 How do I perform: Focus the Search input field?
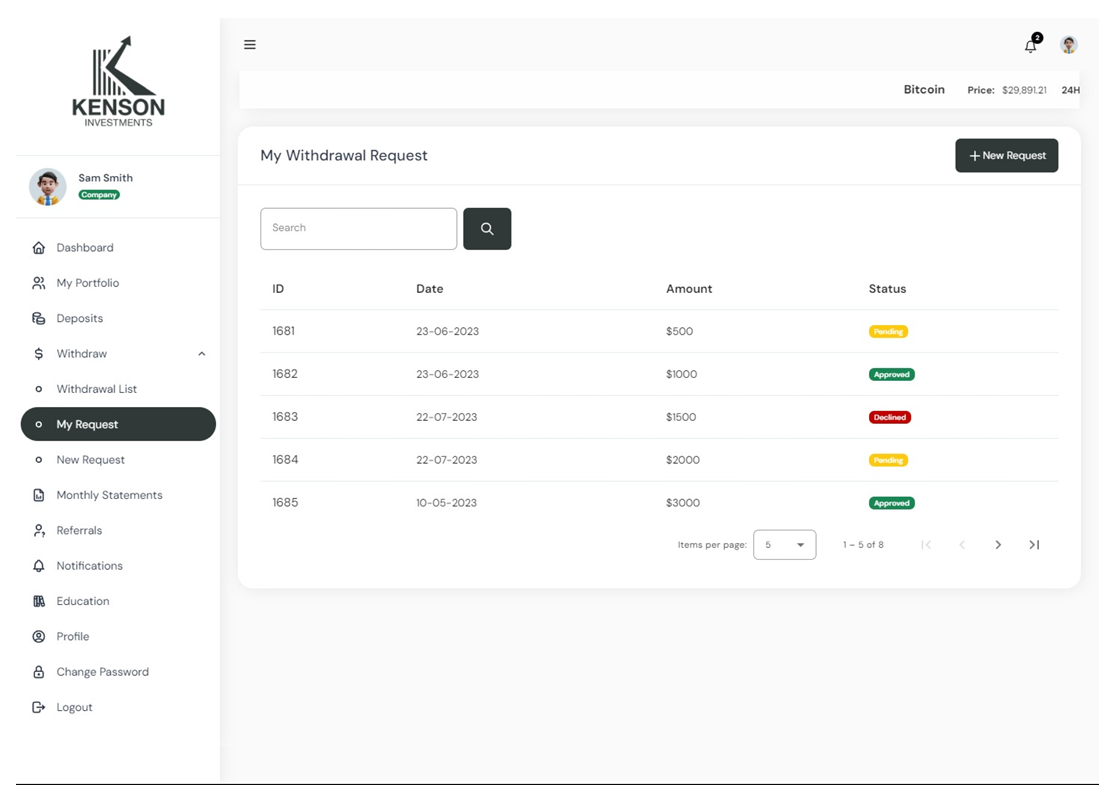tap(358, 229)
